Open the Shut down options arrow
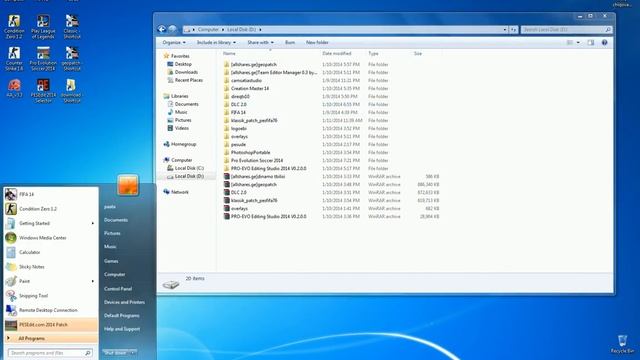 coord(133,353)
